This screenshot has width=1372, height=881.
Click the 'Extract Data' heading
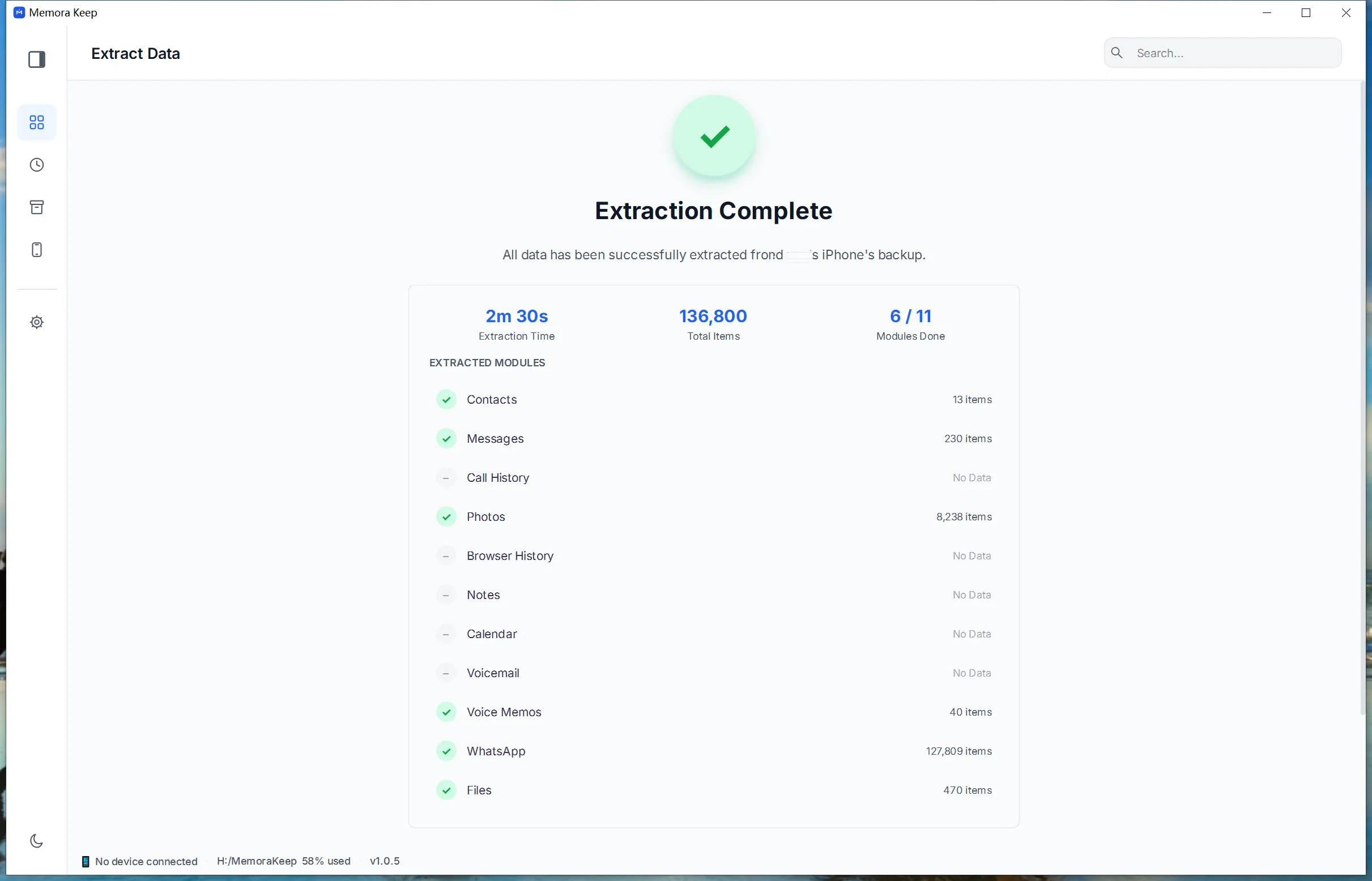135,53
